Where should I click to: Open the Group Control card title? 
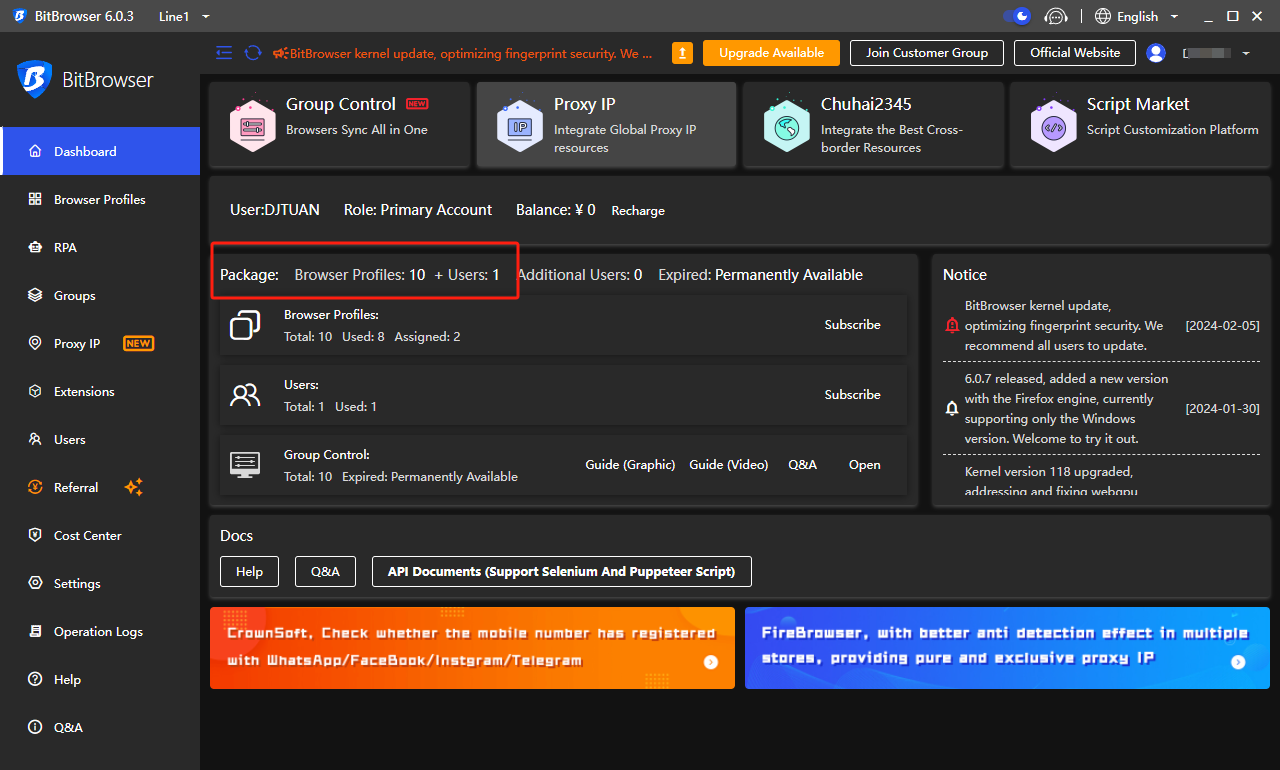coord(341,104)
